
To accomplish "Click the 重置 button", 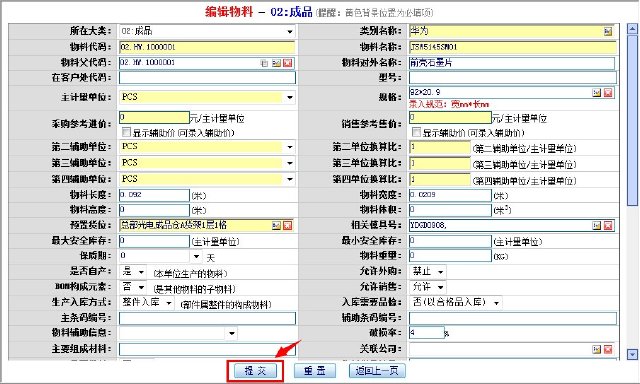I will point(315,371).
